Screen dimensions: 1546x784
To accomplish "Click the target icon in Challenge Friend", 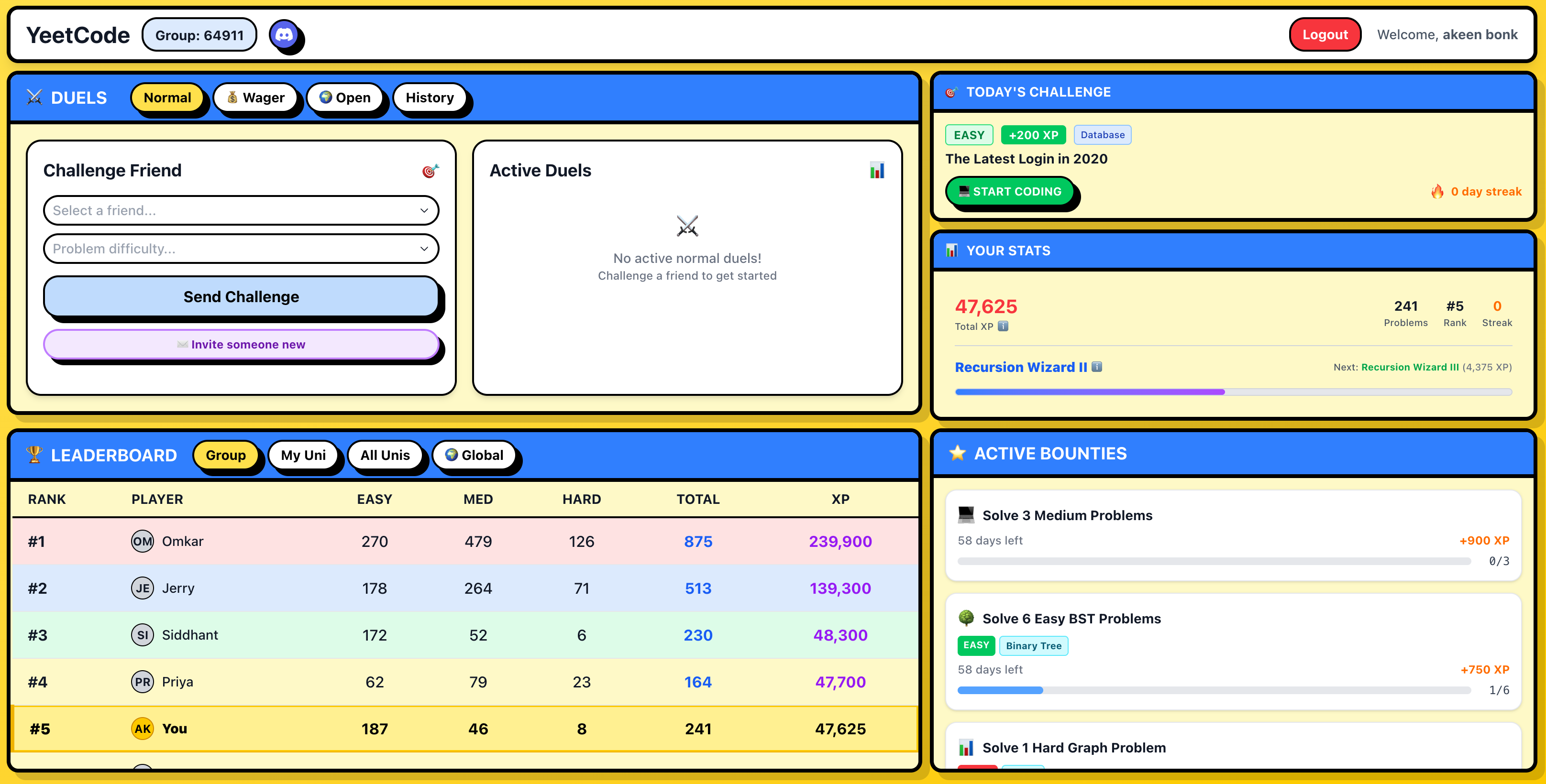I will click(x=430, y=171).
